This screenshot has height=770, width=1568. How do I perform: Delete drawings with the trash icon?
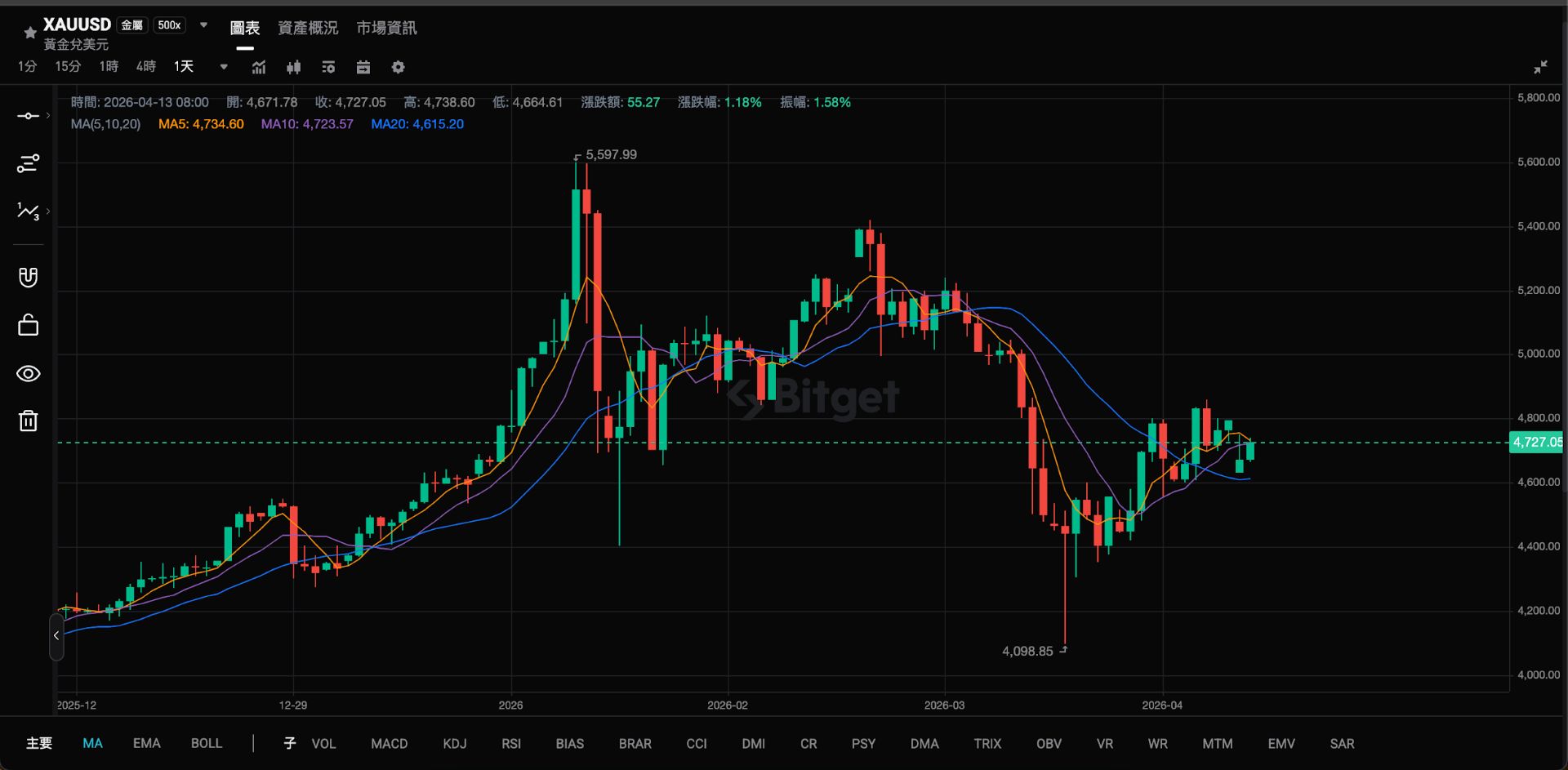tap(28, 421)
